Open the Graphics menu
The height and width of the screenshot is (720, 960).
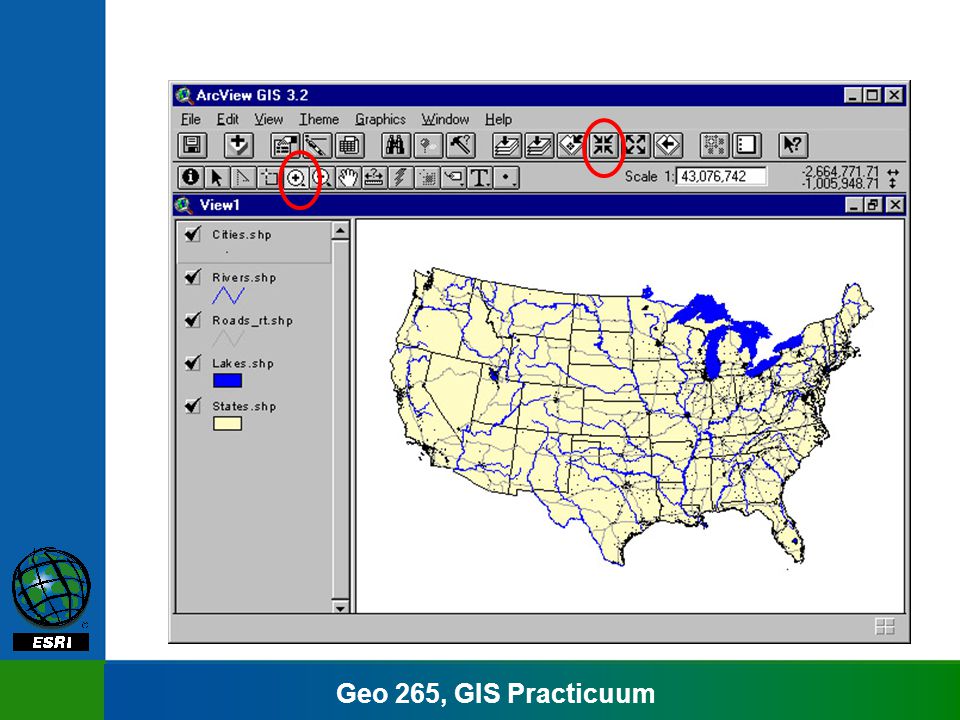pos(380,119)
